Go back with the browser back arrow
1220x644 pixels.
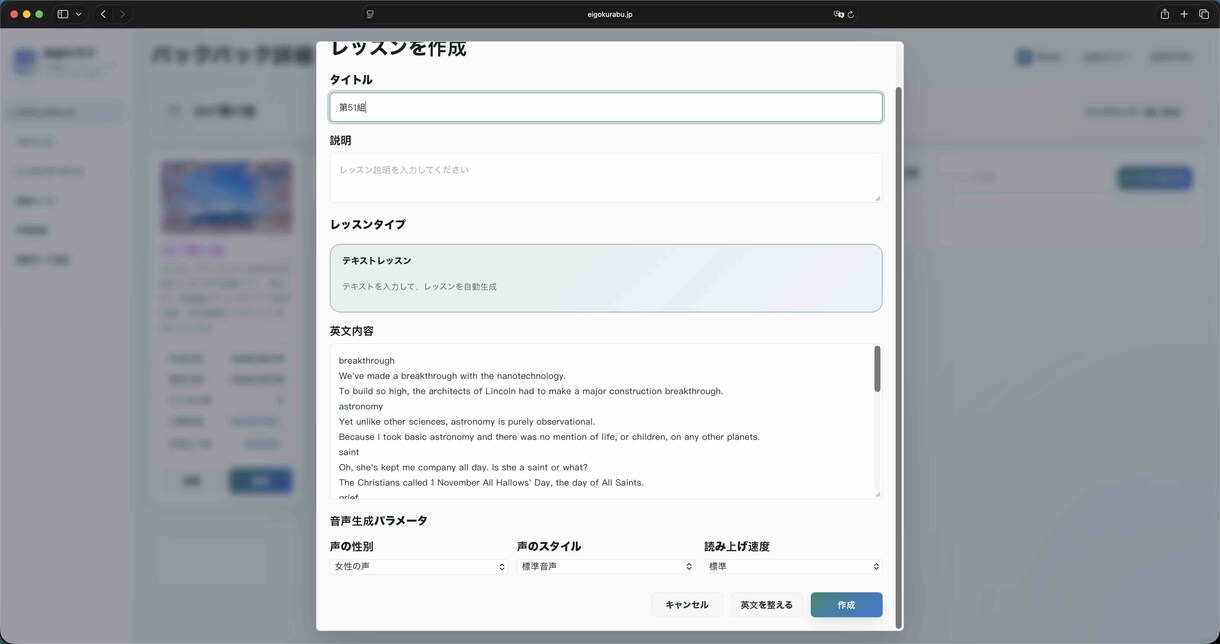[103, 14]
